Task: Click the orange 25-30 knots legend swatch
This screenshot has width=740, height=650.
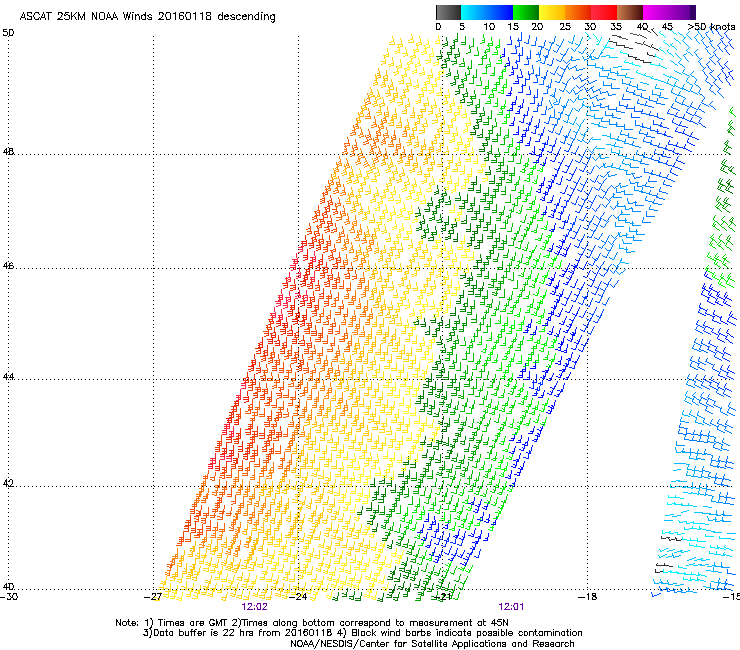Action: coord(578,12)
